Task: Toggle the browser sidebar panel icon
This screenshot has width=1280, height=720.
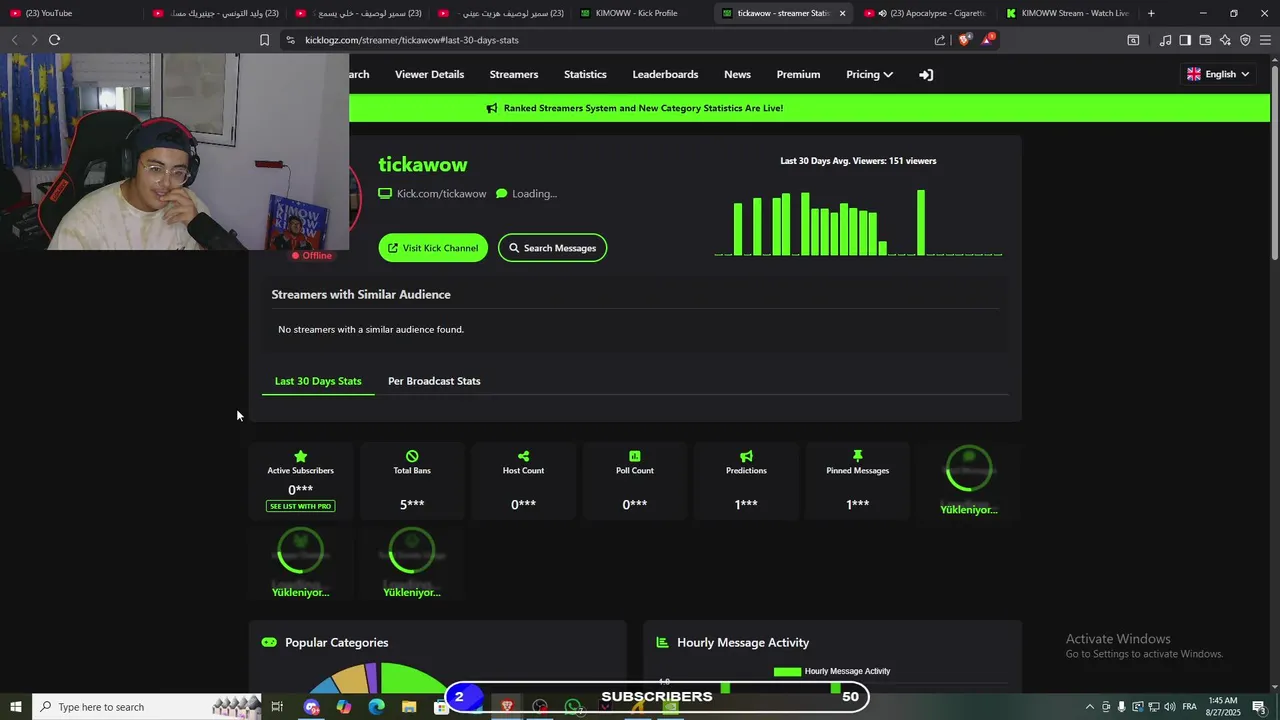Action: coord(1185,40)
